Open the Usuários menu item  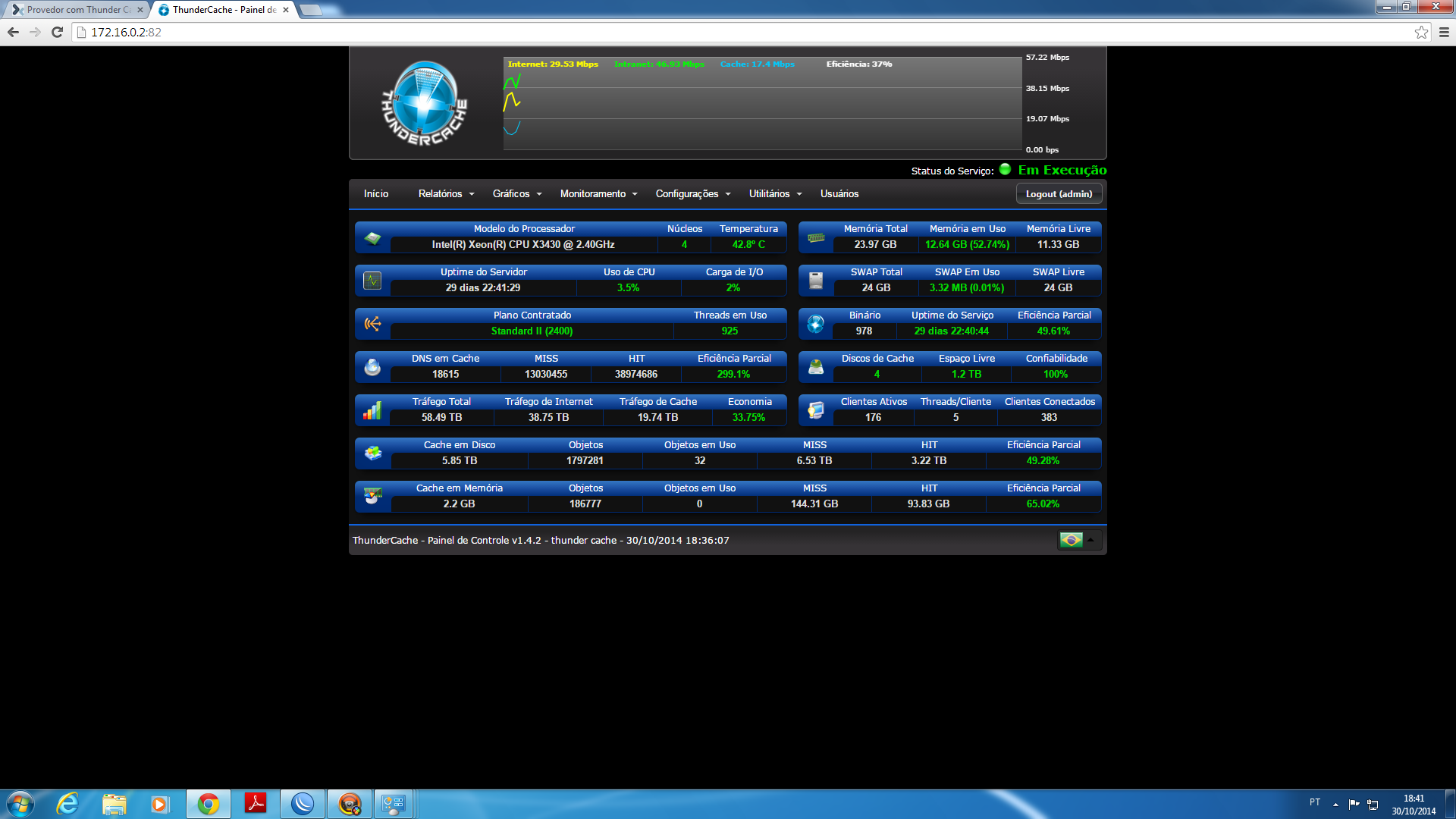click(839, 194)
